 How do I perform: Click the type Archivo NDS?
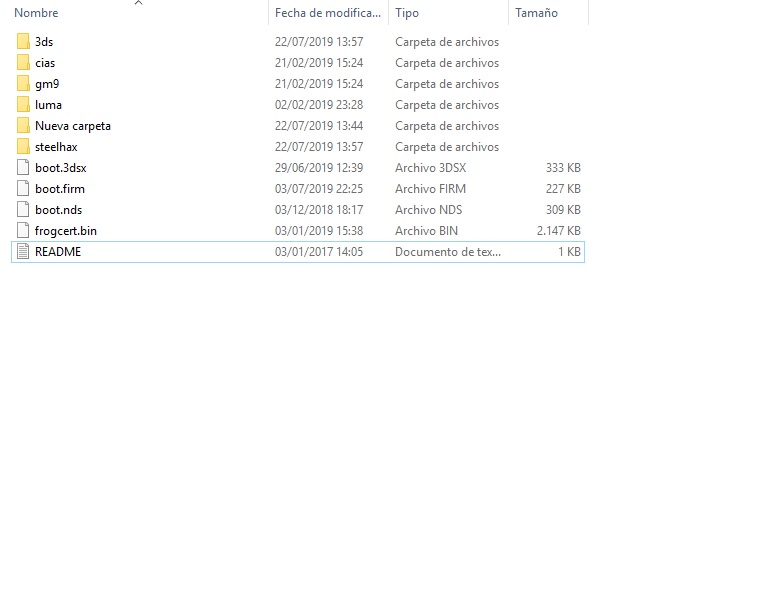pyautogui.click(x=429, y=210)
